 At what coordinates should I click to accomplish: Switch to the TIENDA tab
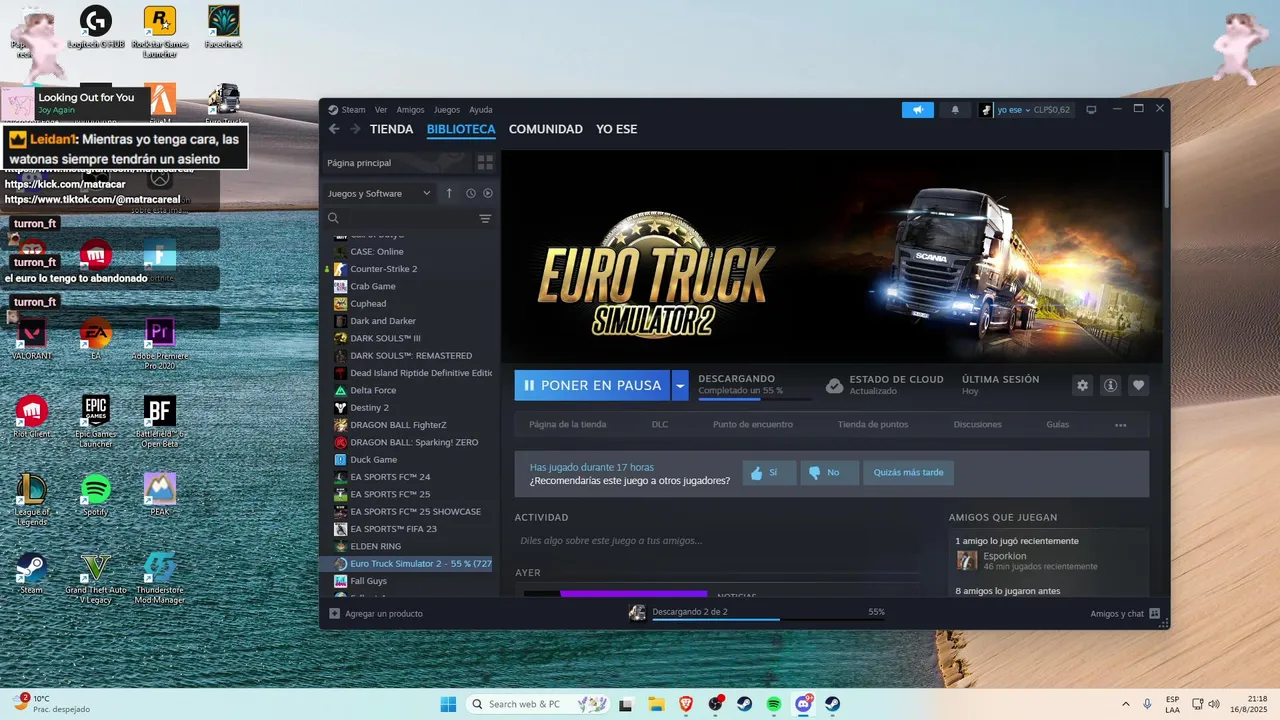[x=391, y=129]
